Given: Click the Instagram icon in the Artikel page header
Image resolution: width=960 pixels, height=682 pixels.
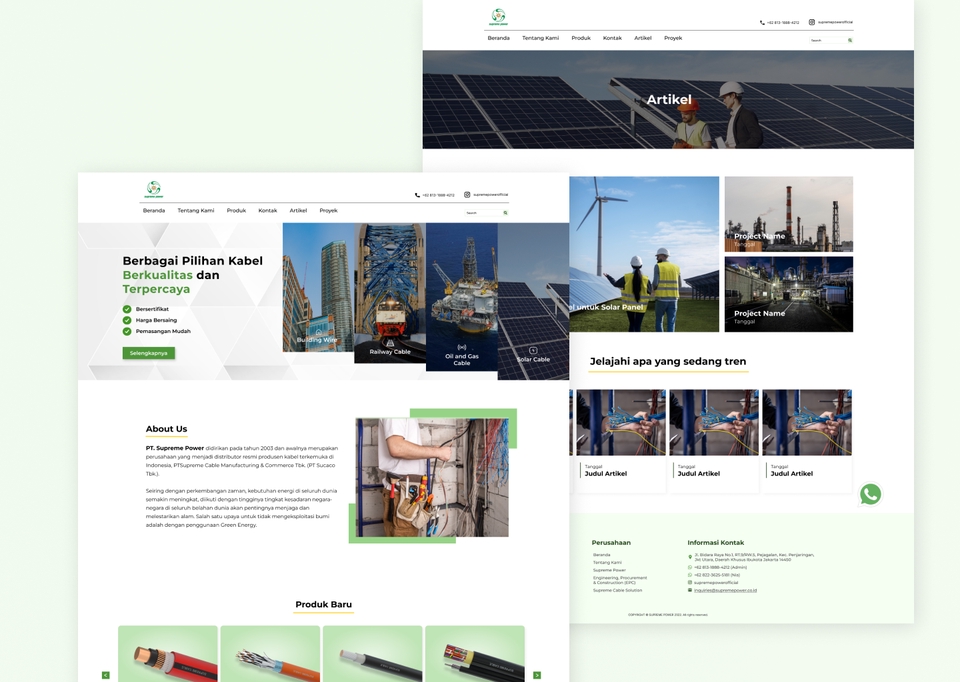Looking at the screenshot, I should click(x=812, y=22).
